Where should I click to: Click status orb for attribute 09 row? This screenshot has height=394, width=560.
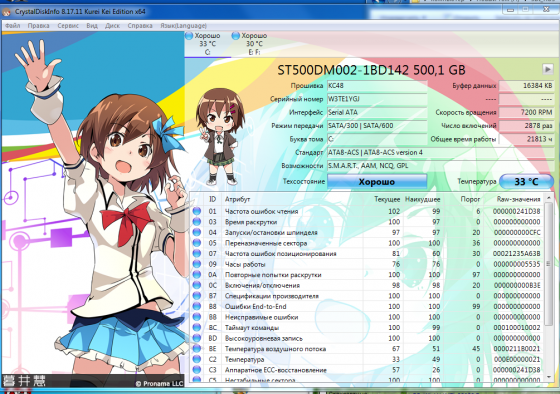point(197,264)
